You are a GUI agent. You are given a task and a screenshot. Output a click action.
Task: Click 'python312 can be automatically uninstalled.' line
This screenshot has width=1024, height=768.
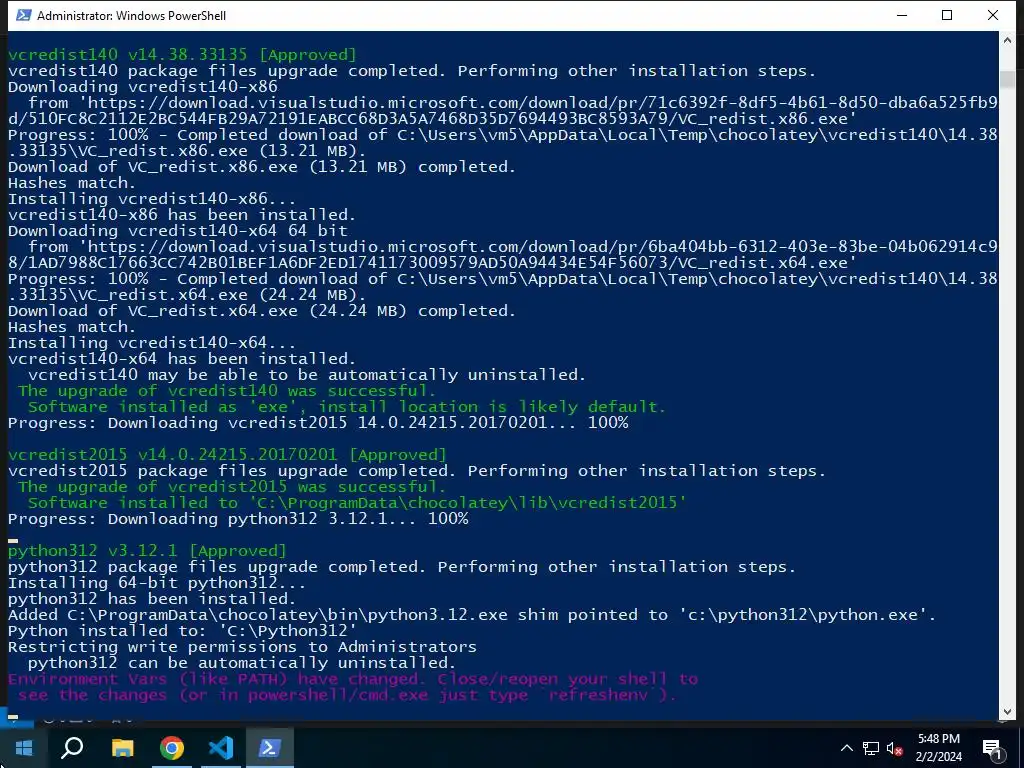click(242, 663)
